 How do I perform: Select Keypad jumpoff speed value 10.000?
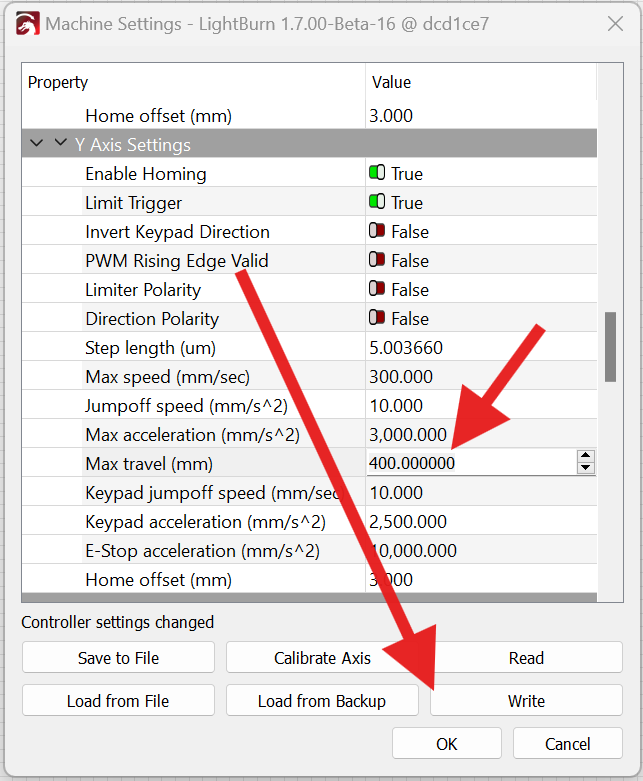[396, 493]
